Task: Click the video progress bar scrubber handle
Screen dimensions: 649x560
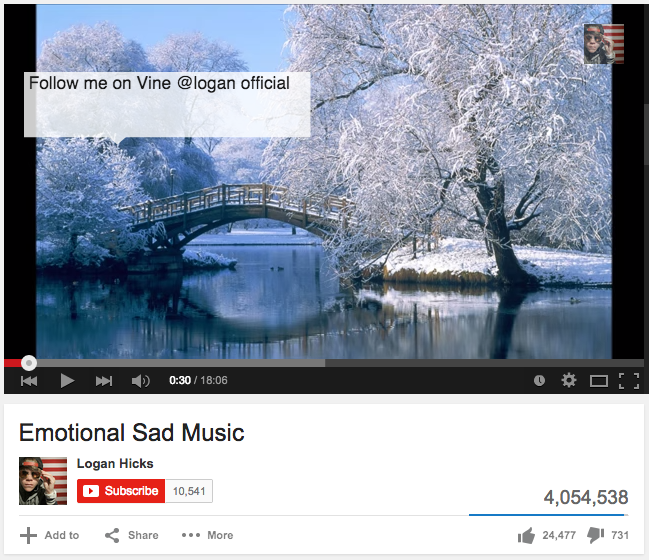Action: pyautogui.click(x=29, y=363)
